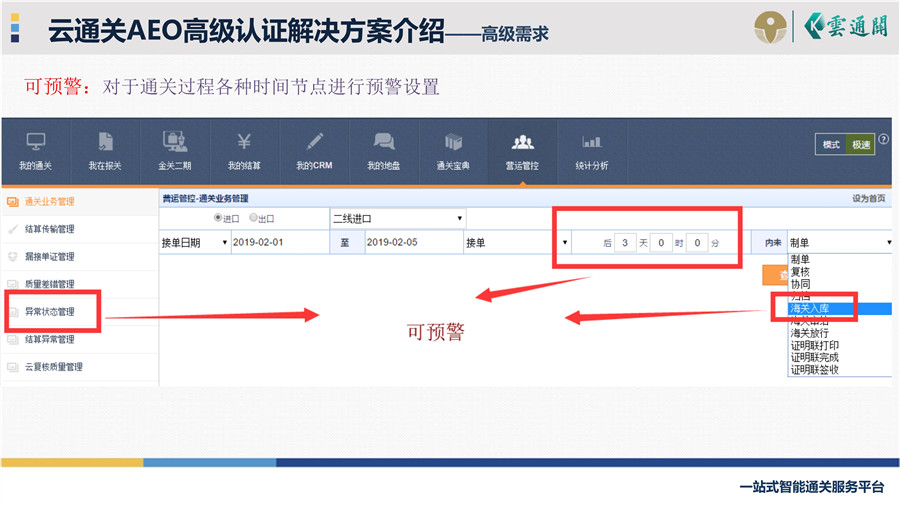900x506 pixels.
Task: Open the 二线进口 dropdown
Action: (x=398, y=219)
